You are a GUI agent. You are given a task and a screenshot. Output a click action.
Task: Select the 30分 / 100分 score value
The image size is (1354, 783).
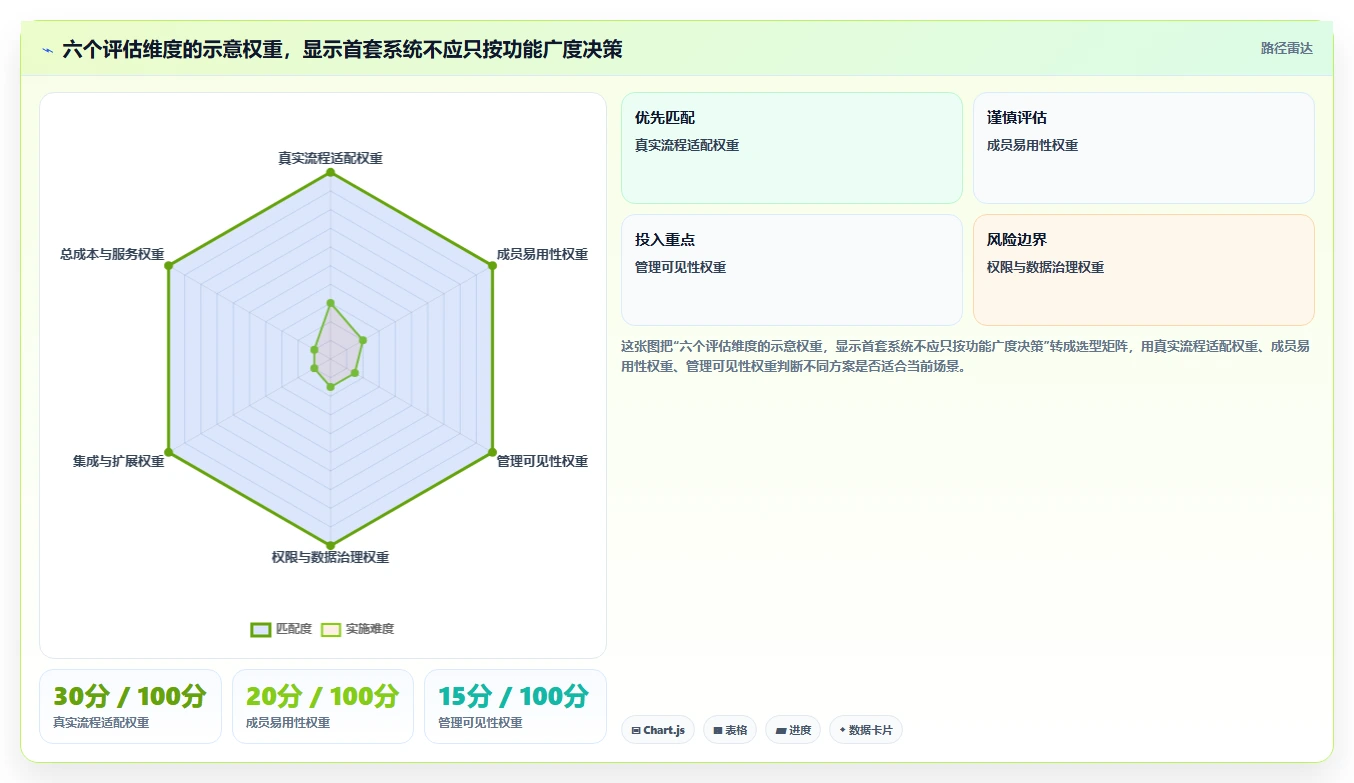click(130, 696)
